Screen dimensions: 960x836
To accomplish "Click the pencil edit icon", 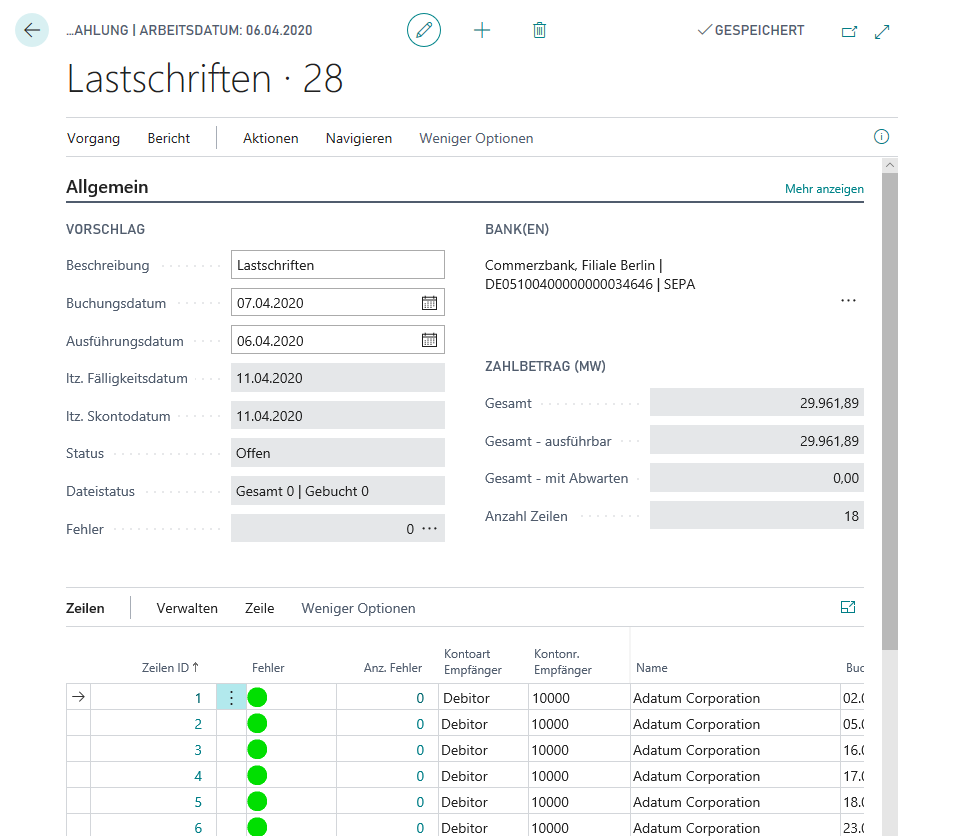I will (x=424, y=30).
